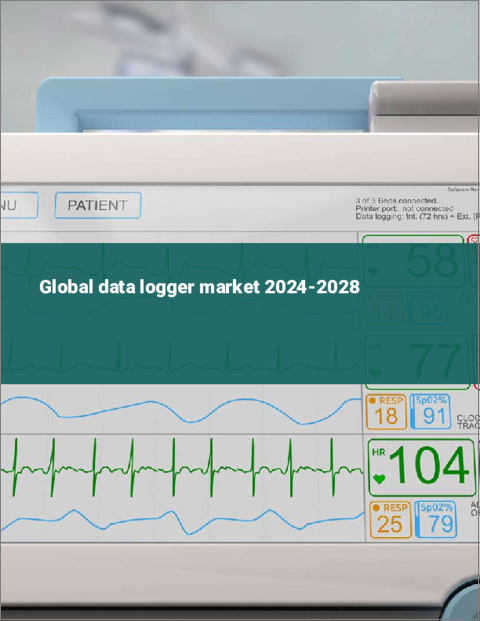Click the blue waveform below the green ECG

[182, 521]
